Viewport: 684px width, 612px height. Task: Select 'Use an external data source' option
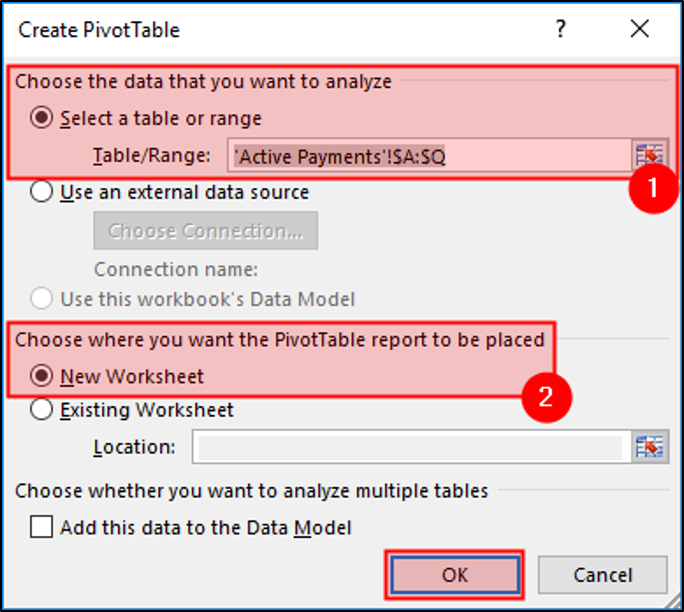tap(43, 192)
